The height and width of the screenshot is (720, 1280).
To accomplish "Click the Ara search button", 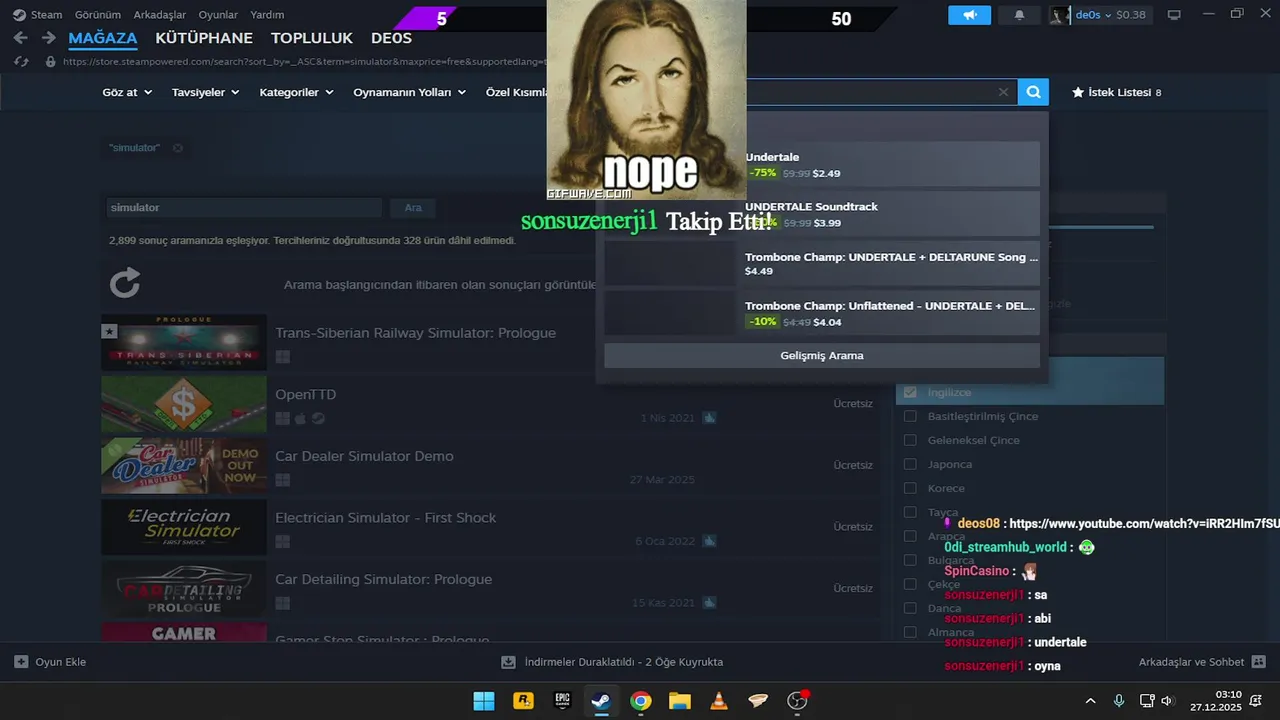I will click(x=413, y=208).
